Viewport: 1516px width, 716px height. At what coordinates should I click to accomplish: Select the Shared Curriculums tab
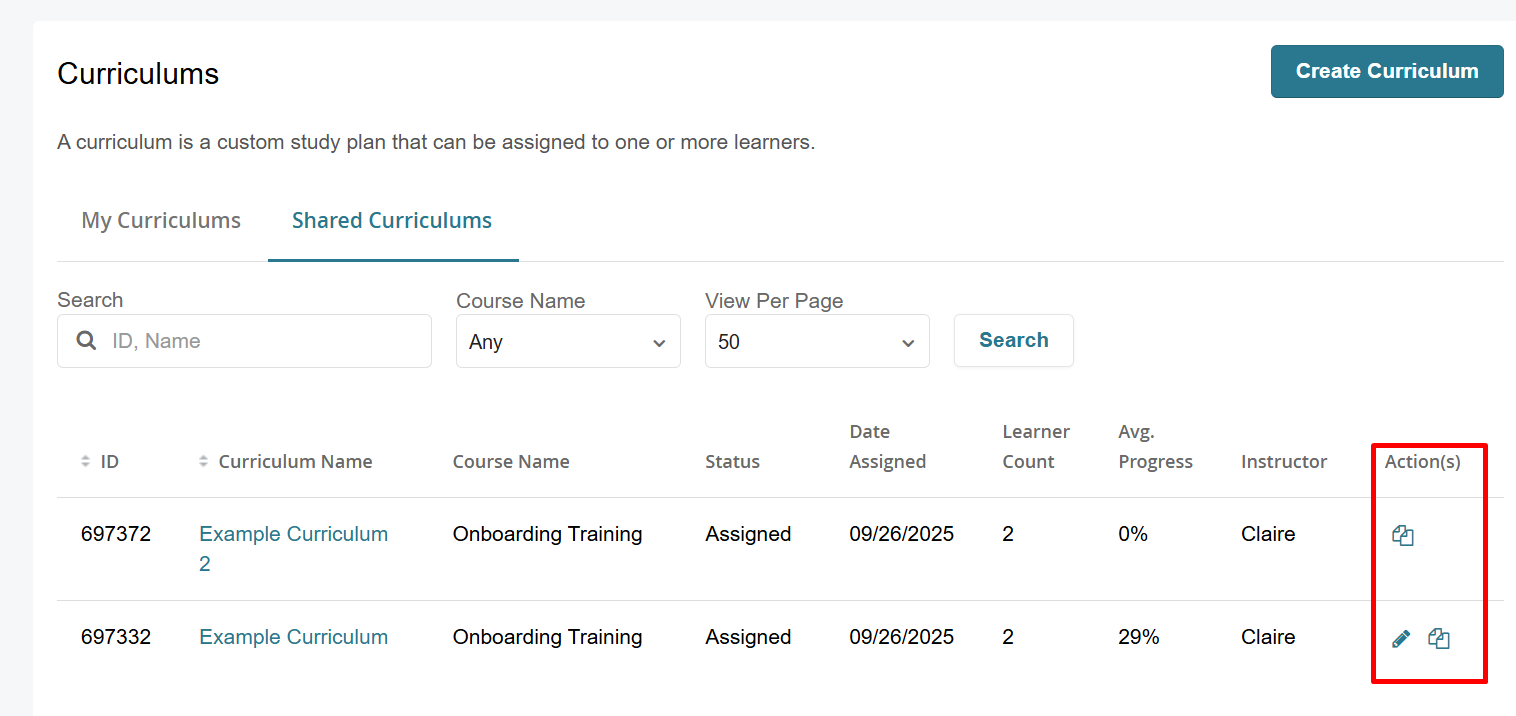click(392, 221)
